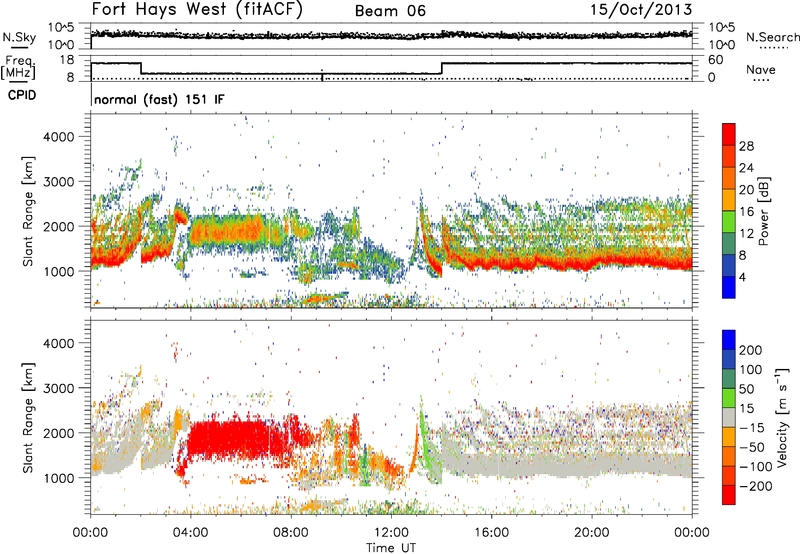Click the '12:00' time tick label
This screenshot has width=800, height=554.
point(391,533)
